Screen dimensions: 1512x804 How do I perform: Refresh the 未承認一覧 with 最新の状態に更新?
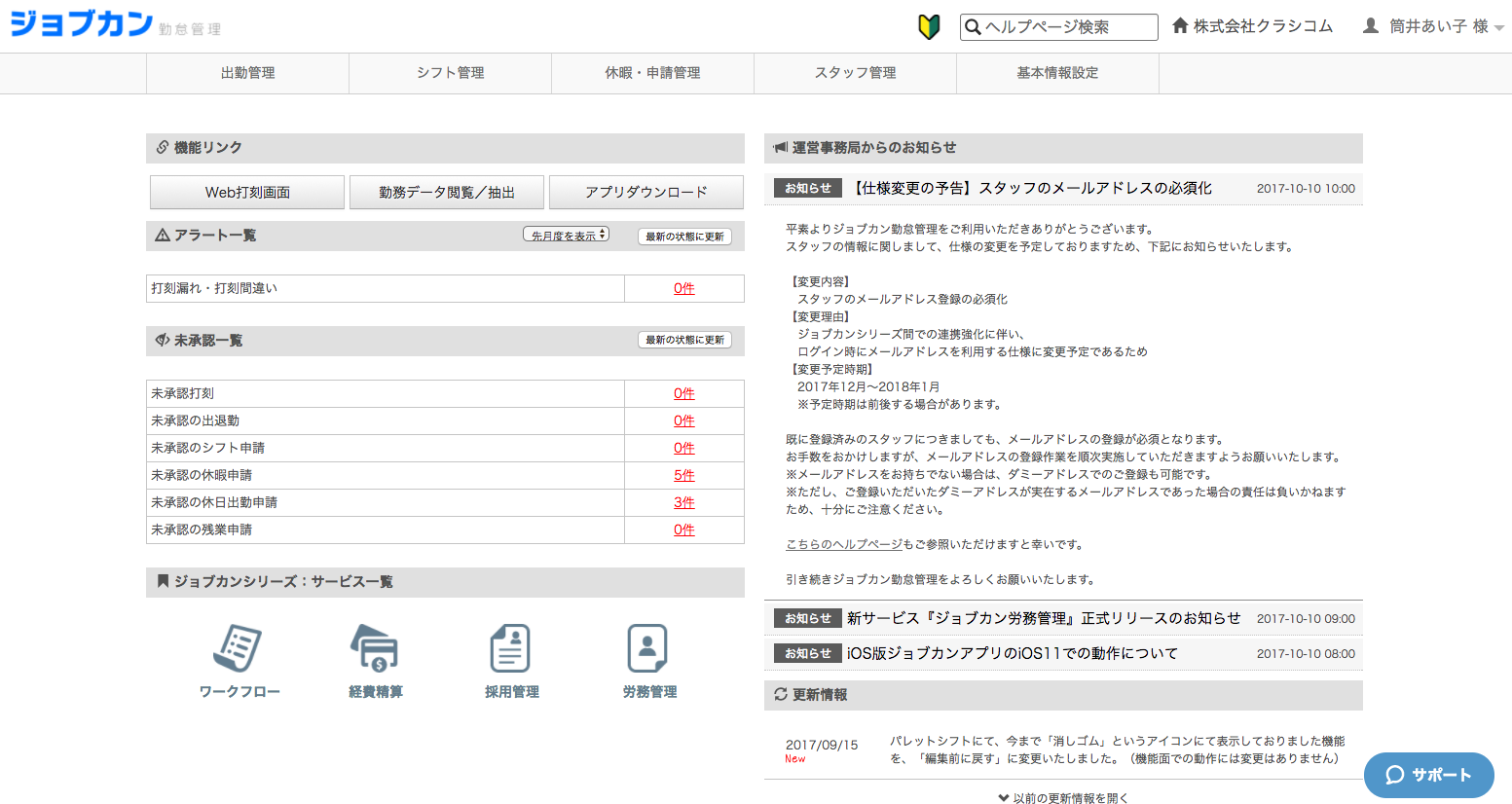point(684,340)
